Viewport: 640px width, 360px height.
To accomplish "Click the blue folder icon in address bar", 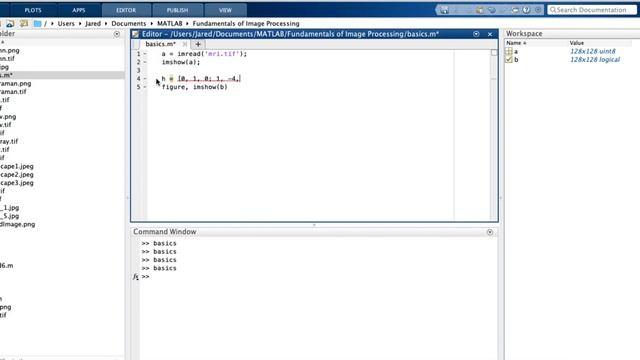I will (x=38, y=24).
